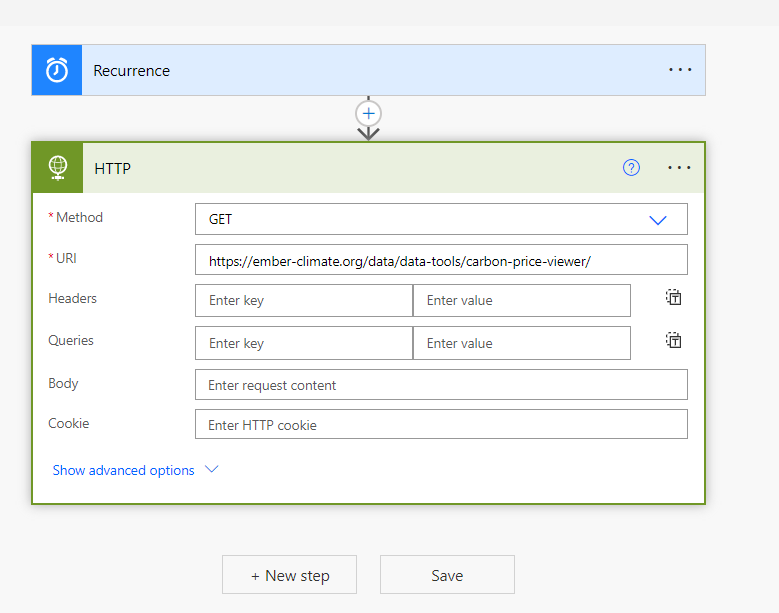Viewport: 779px width, 613px height.
Task: Click the Headers value field
Action: point(521,300)
